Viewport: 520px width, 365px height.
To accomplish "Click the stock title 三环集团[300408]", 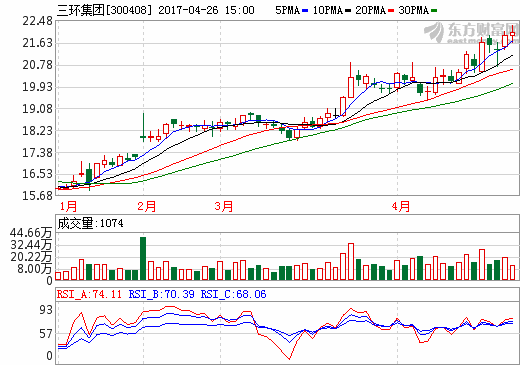I will pyautogui.click(x=104, y=10).
